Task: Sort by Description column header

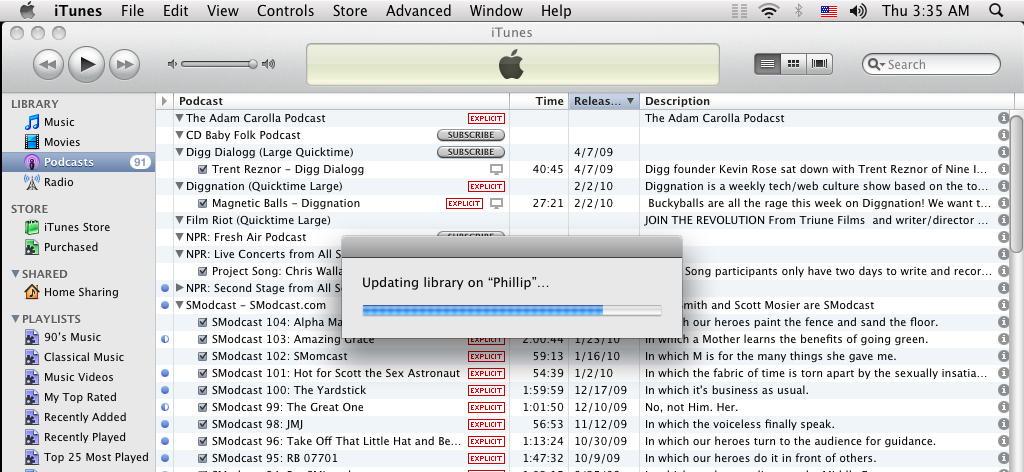Action: pos(827,101)
